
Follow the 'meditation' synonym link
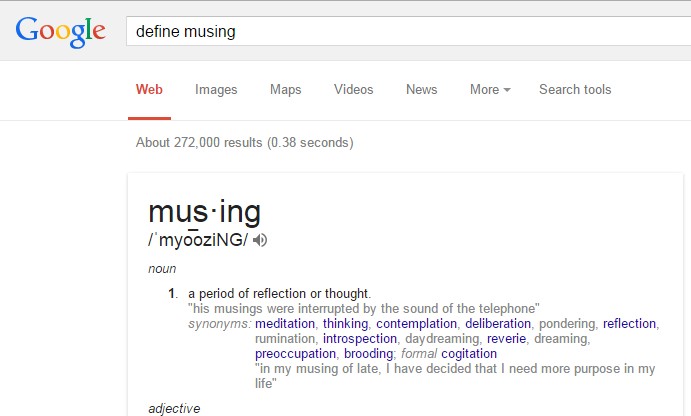285,324
